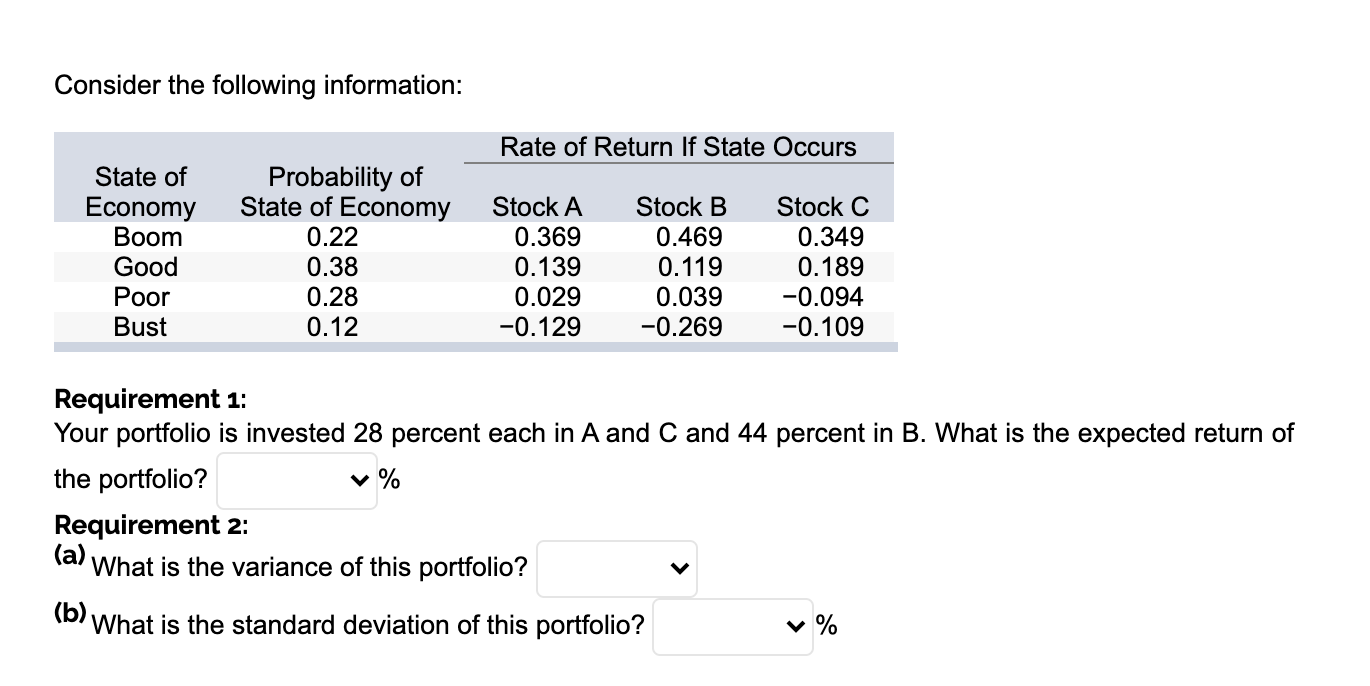Click the Probability of State of Economy header
The width and height of the screenshot is (1370, 686).
click(343, 192)
